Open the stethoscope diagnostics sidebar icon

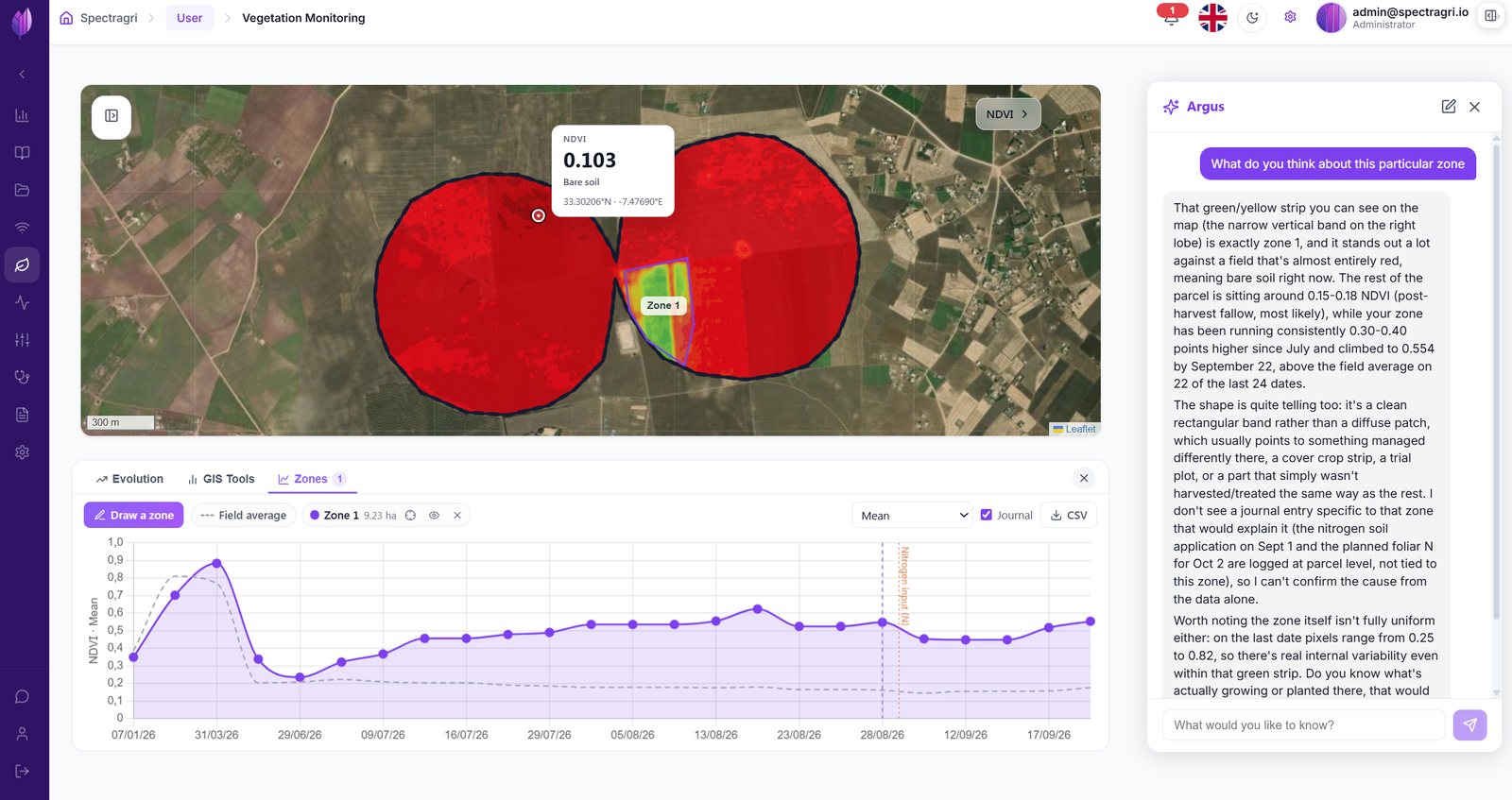[x=23, y=377]
